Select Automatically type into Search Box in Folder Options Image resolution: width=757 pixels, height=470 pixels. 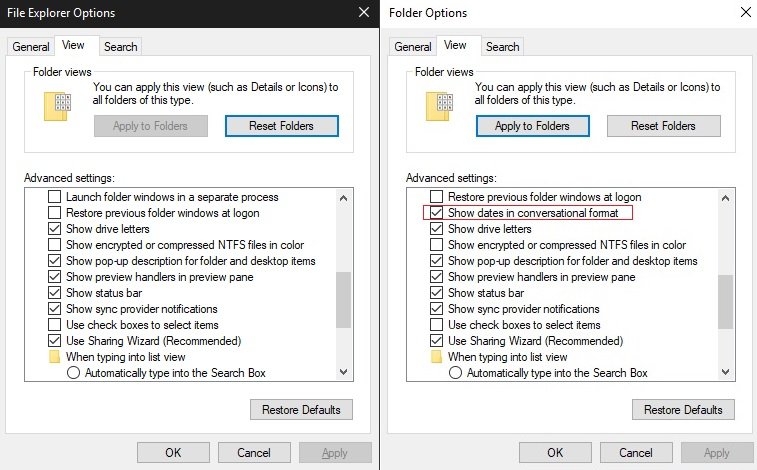click(x=456, y=373)
